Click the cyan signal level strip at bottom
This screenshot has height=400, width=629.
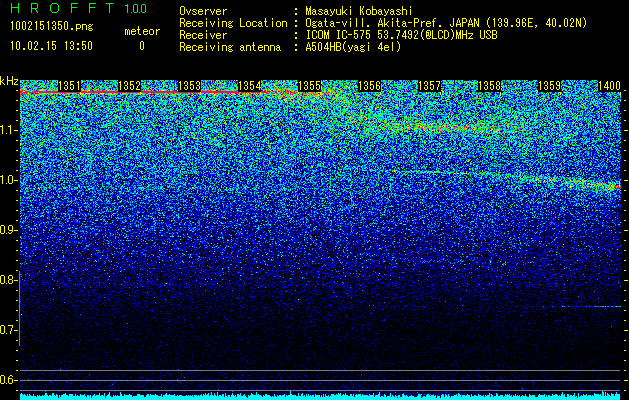[x=321, y=396]
